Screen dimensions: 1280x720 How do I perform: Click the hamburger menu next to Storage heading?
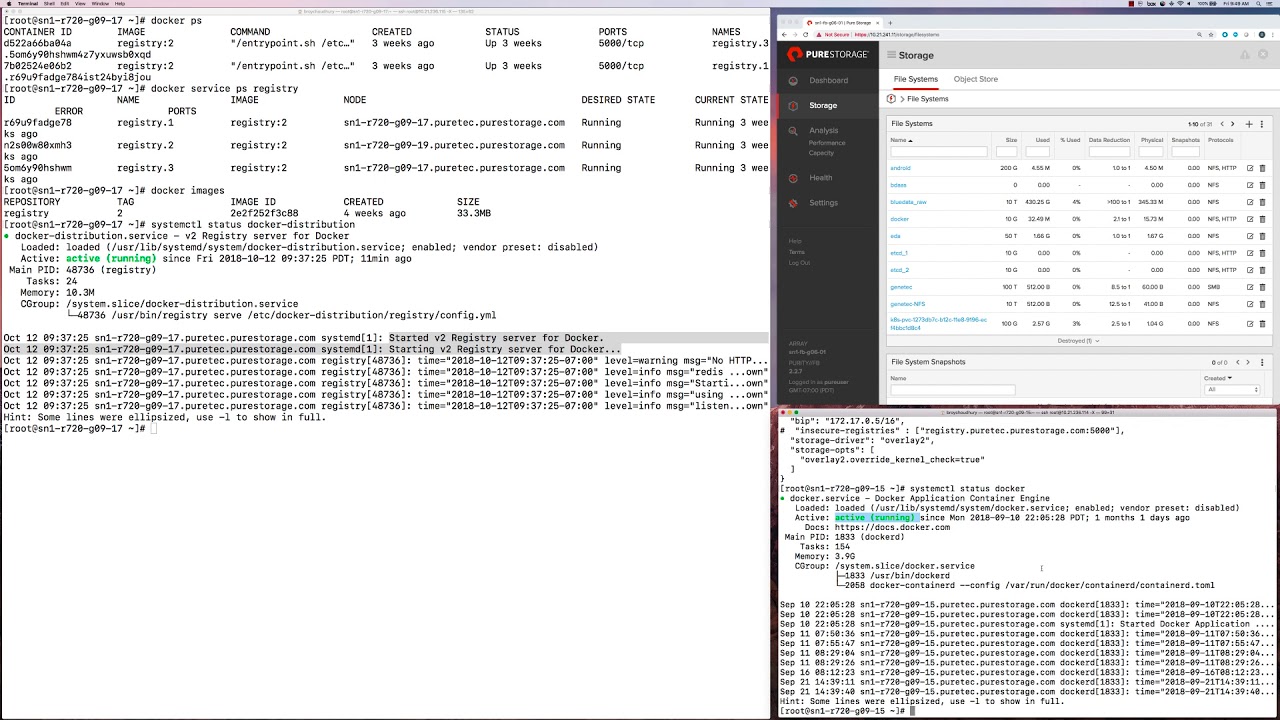tap(891, 55)
